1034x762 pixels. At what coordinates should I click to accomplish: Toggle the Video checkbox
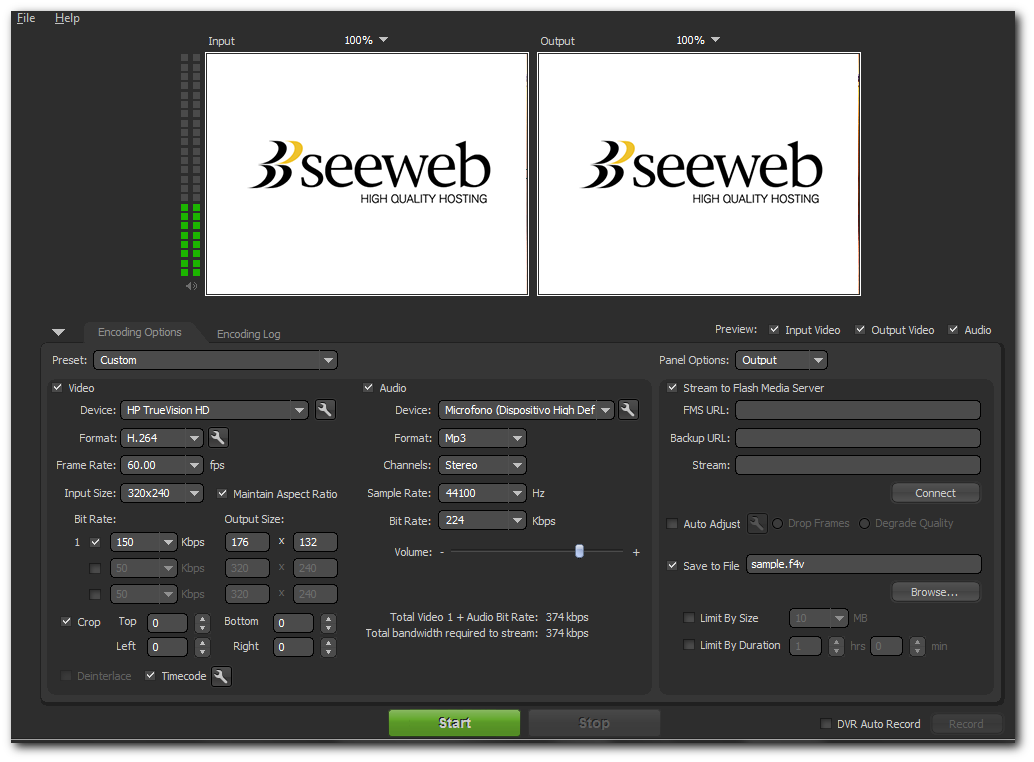(57, 388)
